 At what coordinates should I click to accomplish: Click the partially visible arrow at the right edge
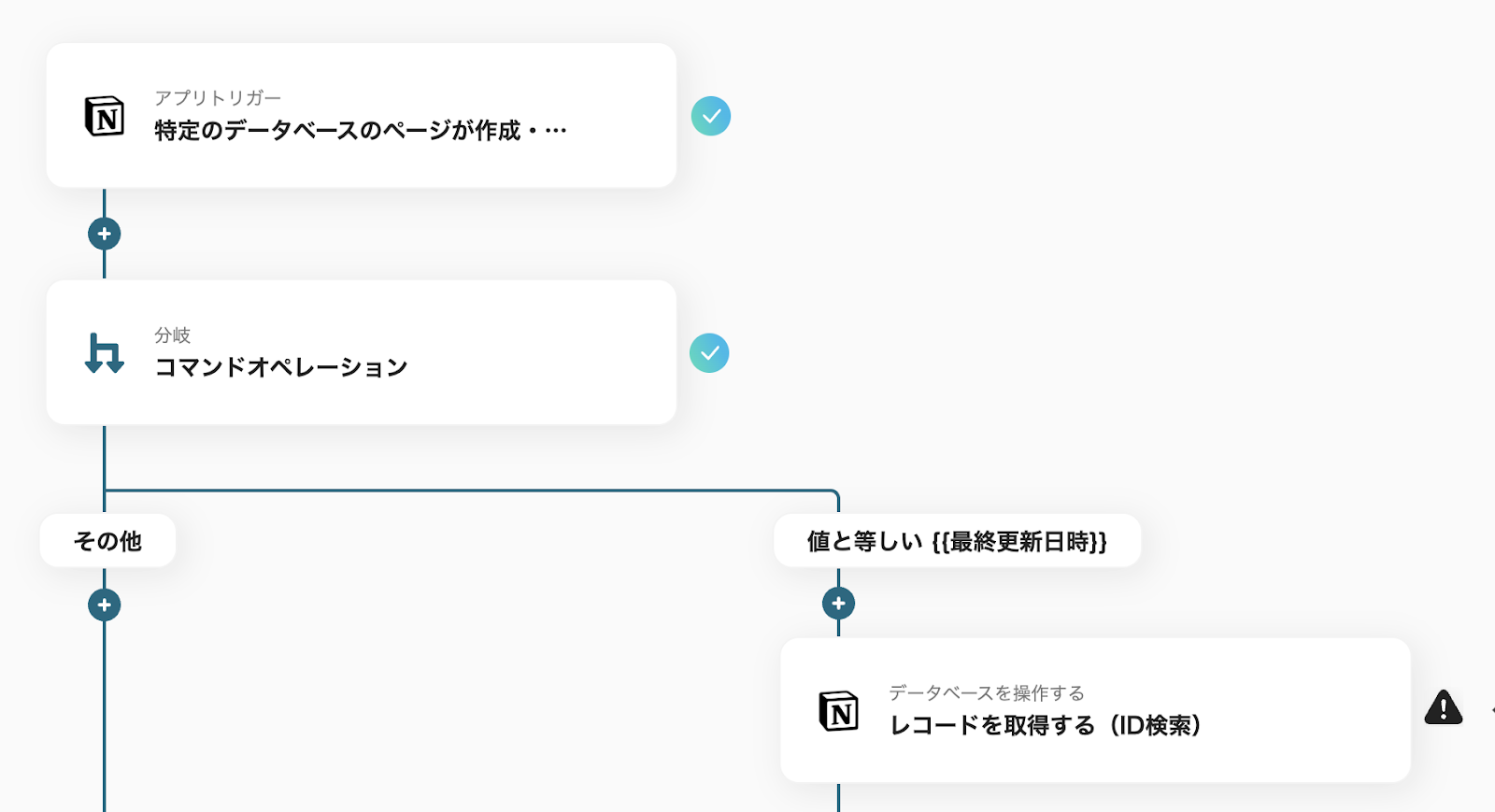pos(1491,710)
